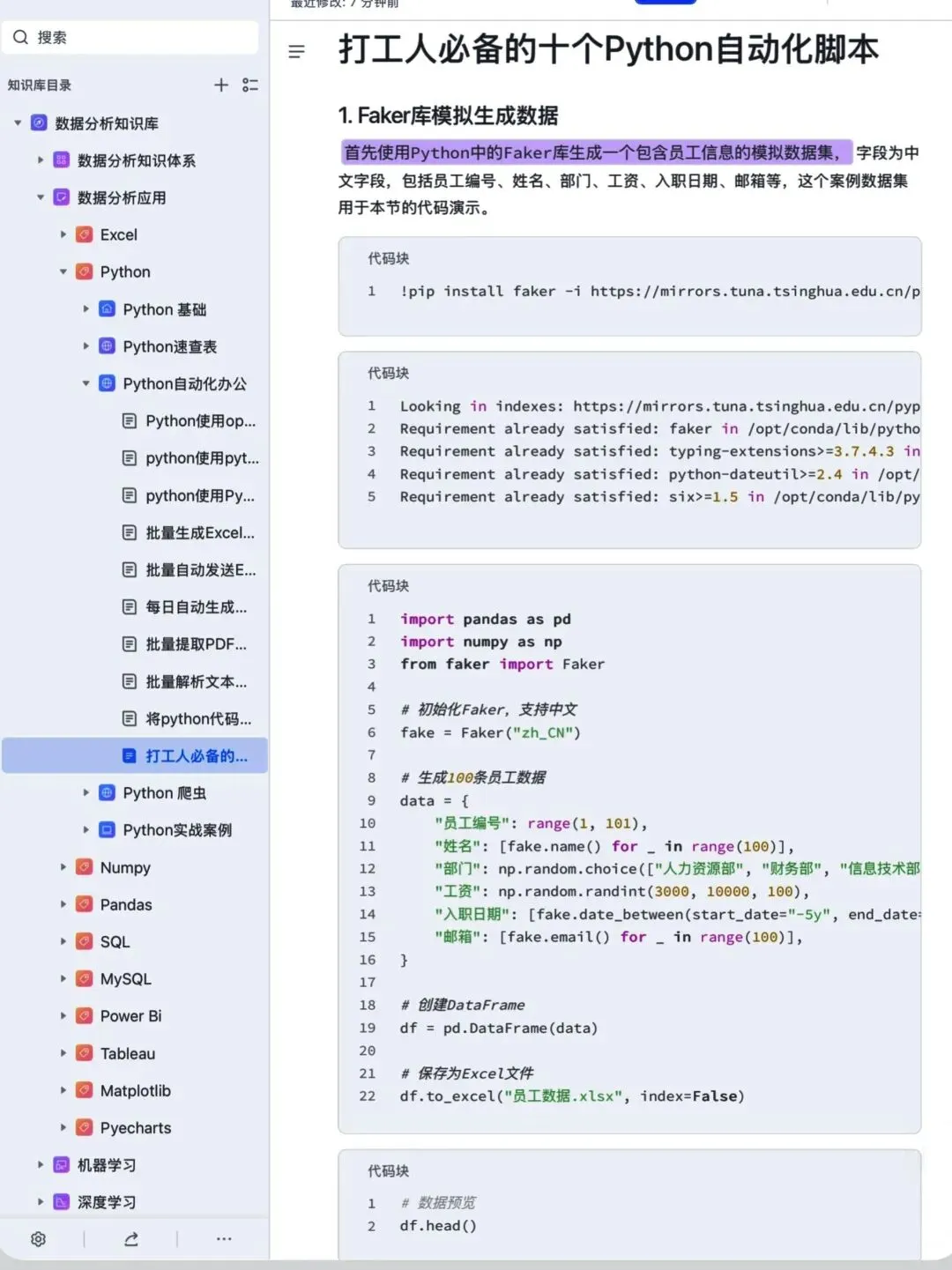The image size is (952, 1270).
Task: Open the 将python代码... document
Action: pyautogui.click(x=198, y=718)
